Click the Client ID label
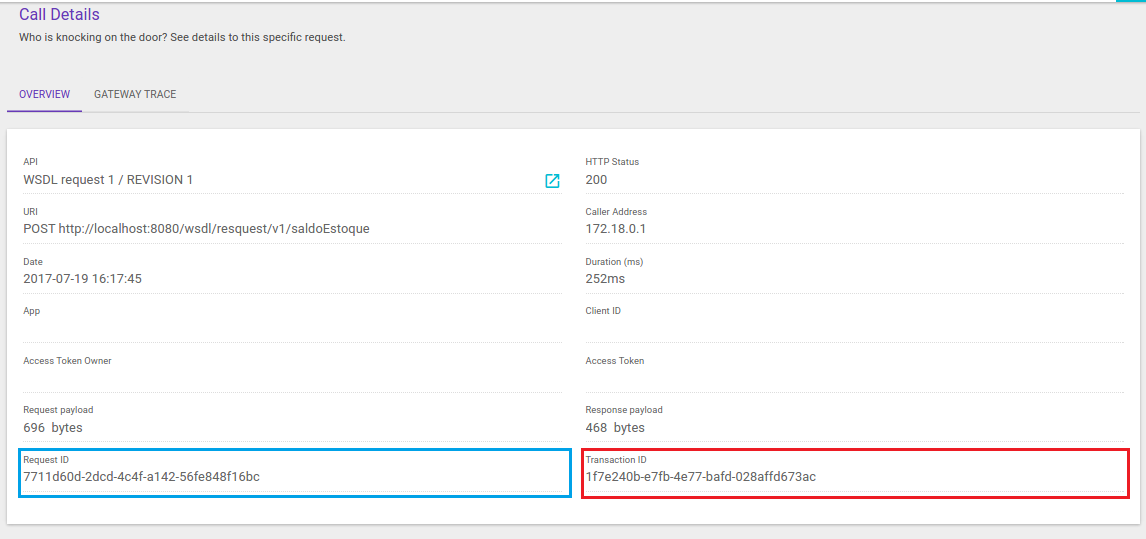 point(603,311)
